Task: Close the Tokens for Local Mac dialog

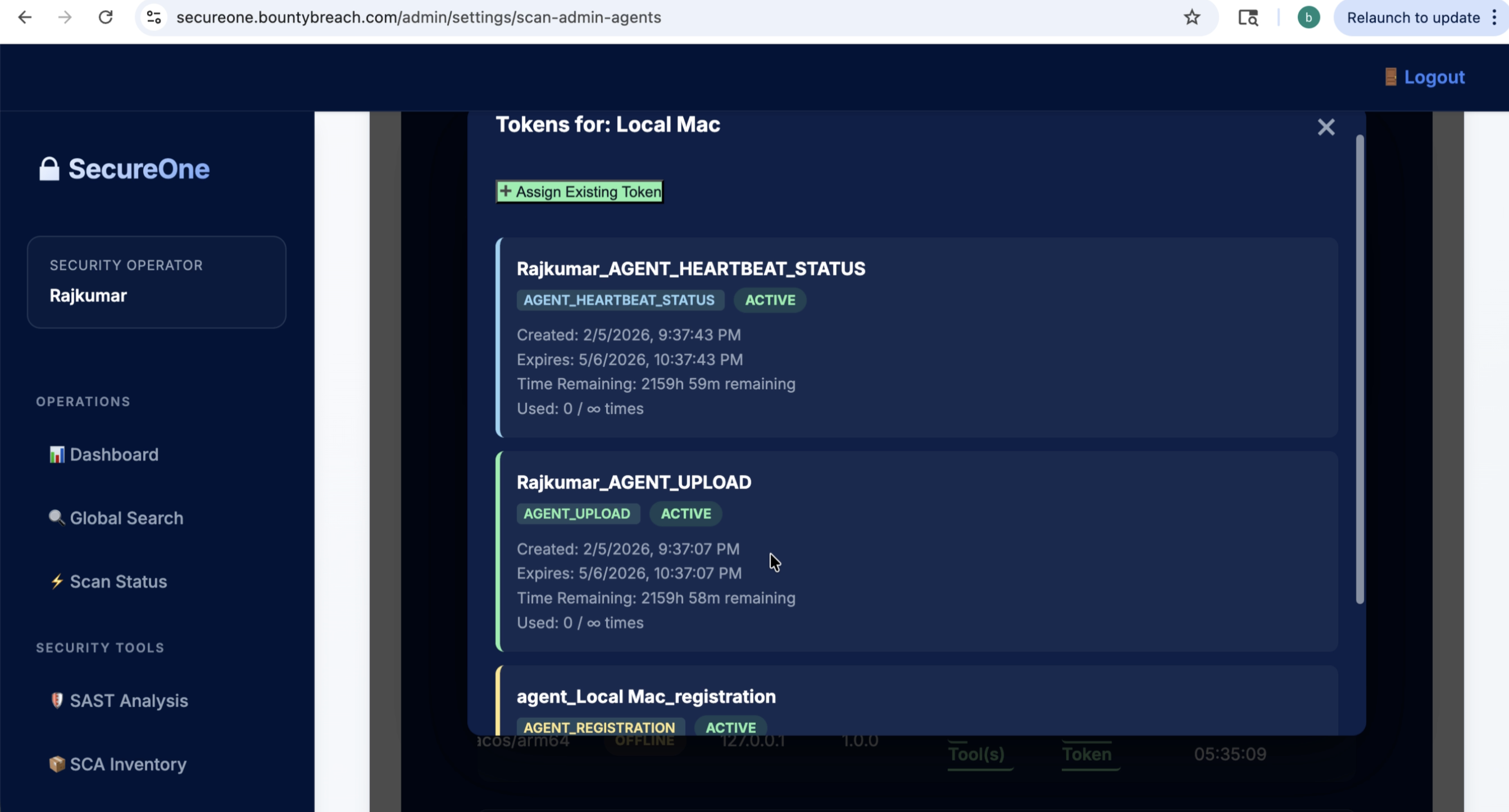Action: click(x=1326, y=127)
